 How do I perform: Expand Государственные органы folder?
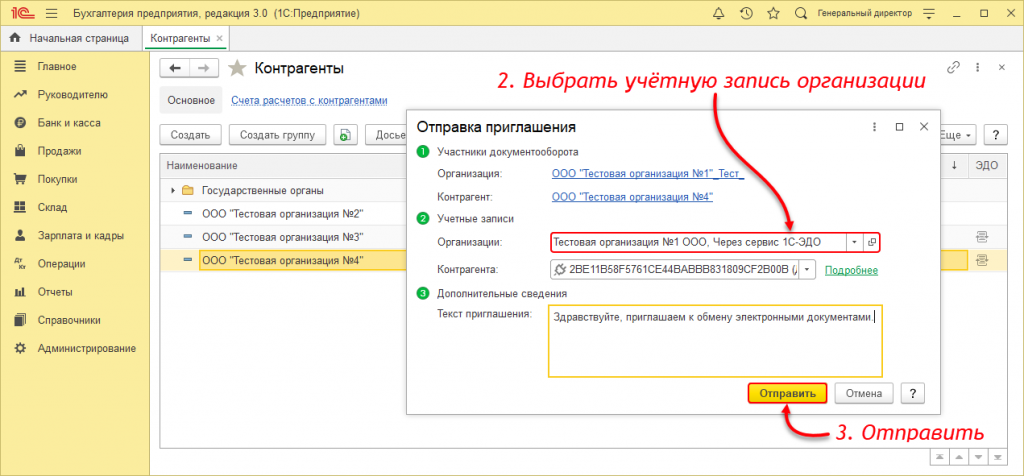(x=172, y=191)
